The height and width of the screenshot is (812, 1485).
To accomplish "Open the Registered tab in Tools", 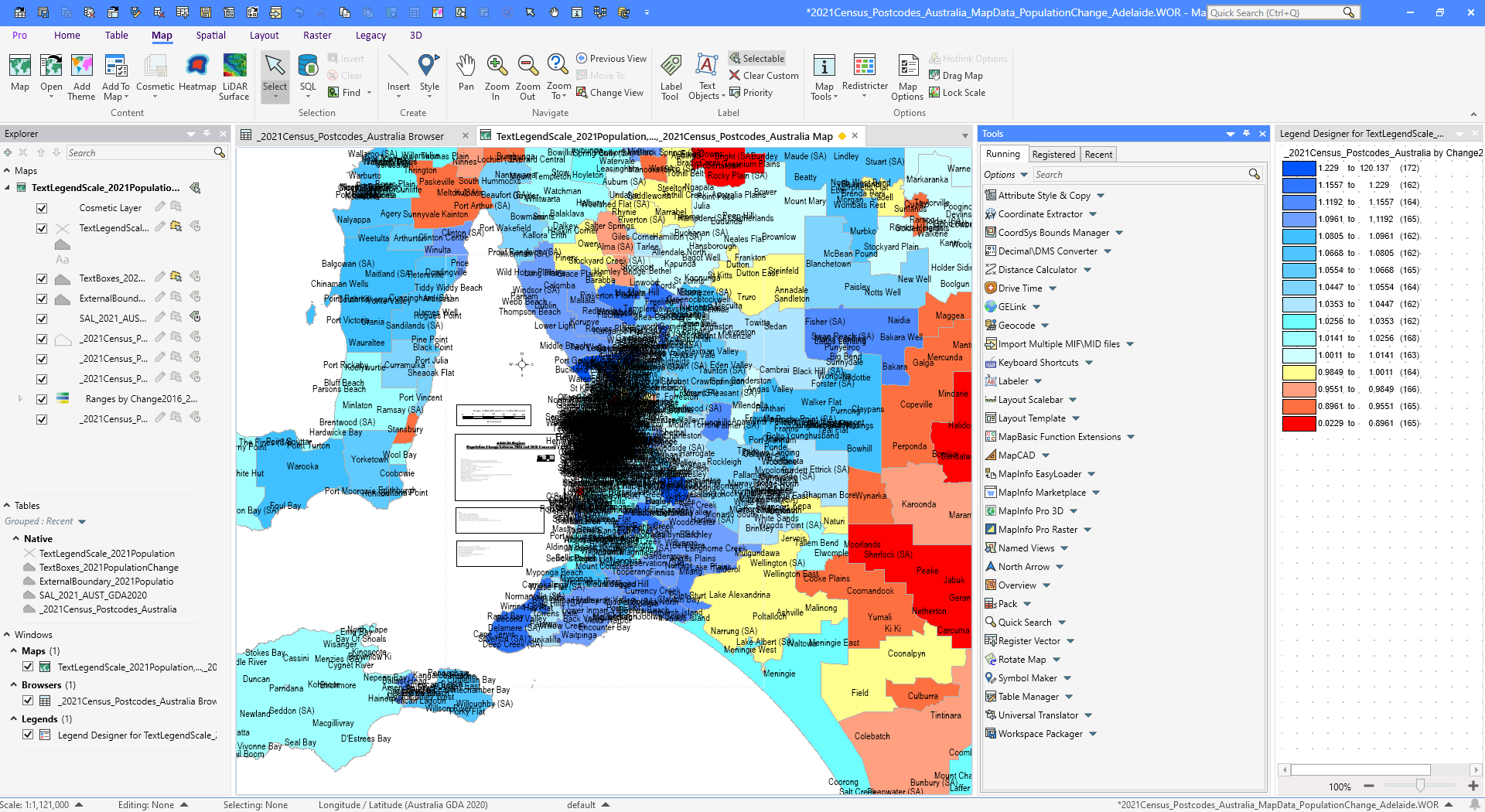I will [x=1053, y=155].
